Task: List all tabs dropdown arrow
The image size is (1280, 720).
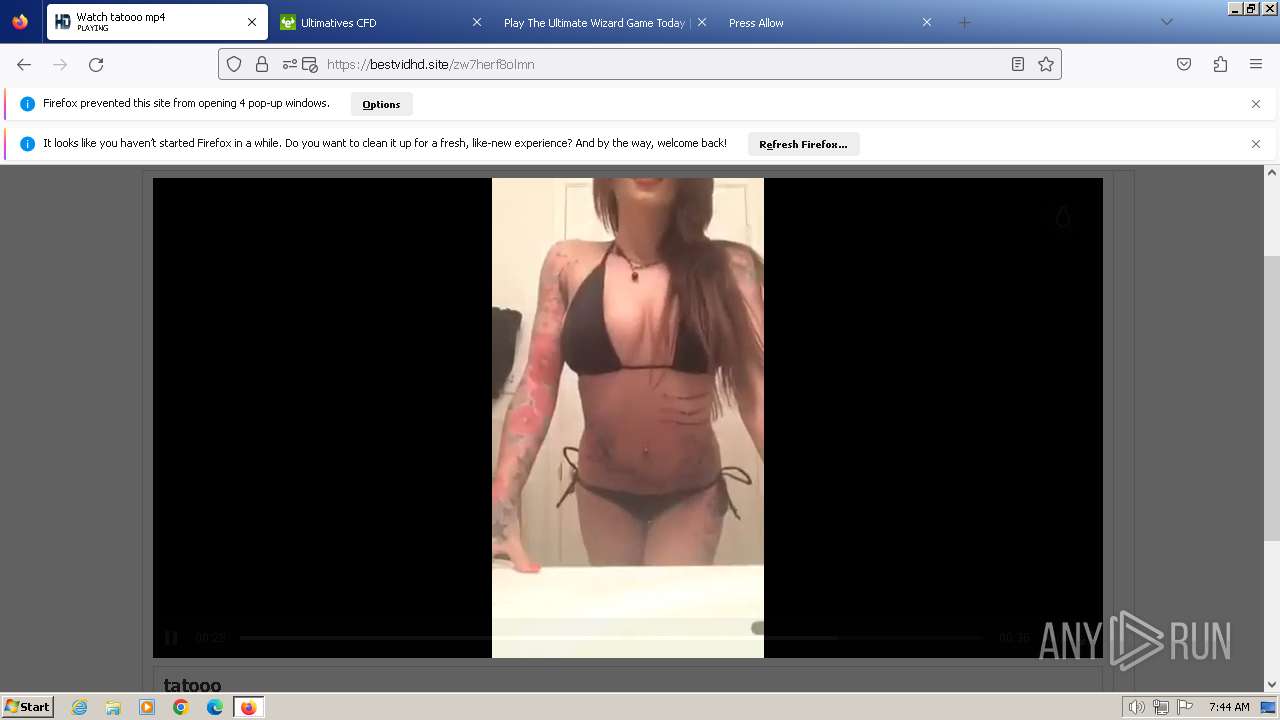Action: tap(1166, 22)
